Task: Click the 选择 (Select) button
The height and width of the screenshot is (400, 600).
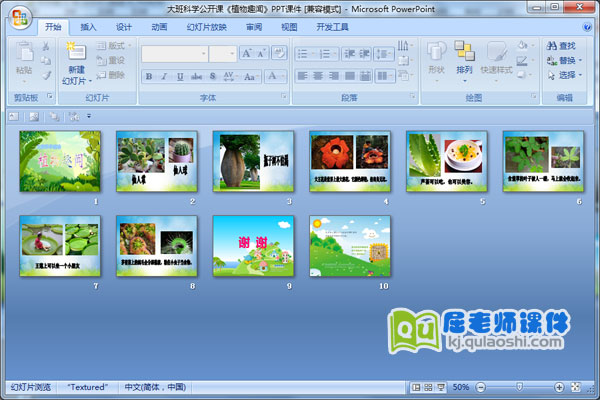Action: [564, 75]
